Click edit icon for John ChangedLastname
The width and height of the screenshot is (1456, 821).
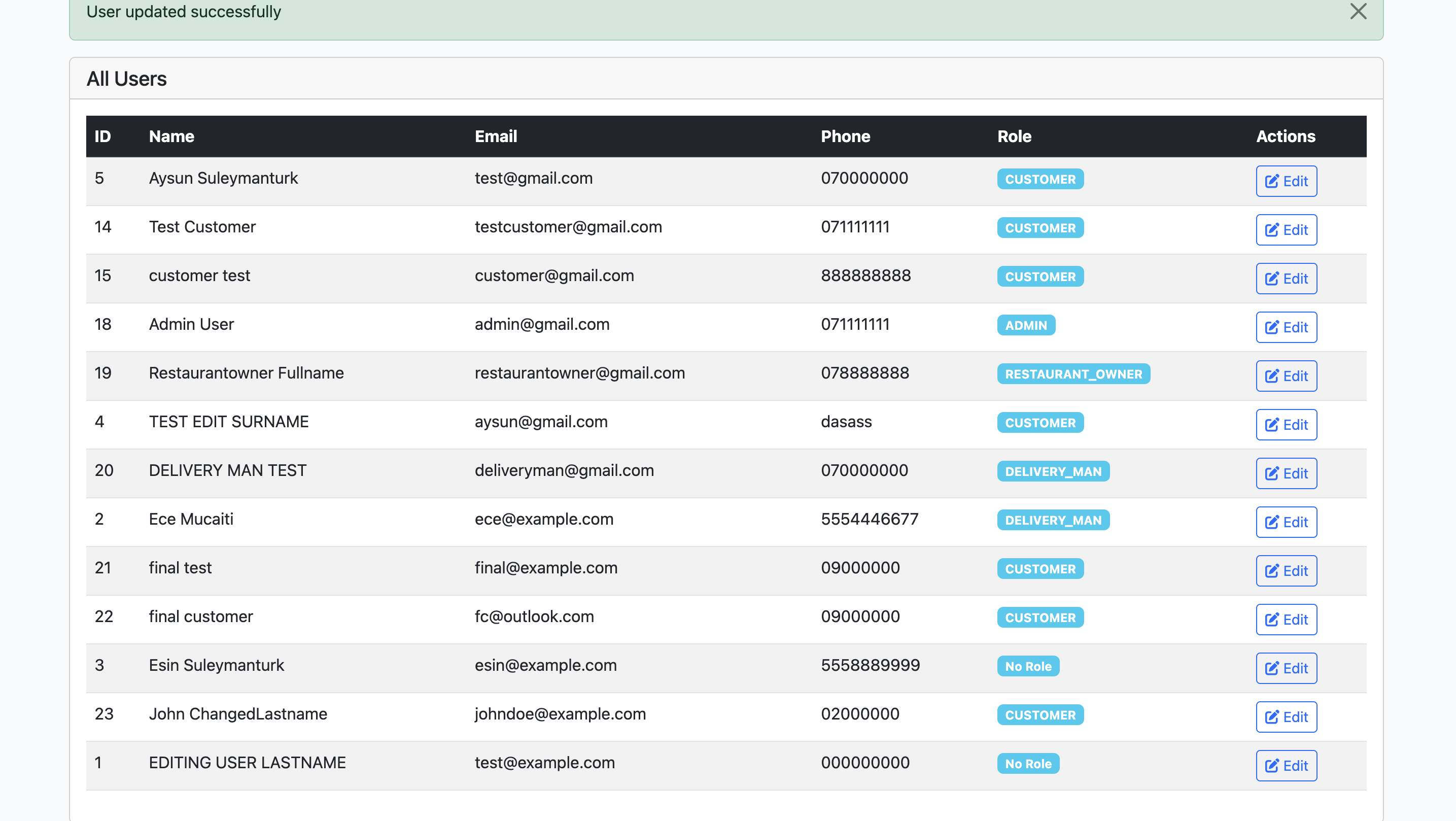coord(1271,717)
